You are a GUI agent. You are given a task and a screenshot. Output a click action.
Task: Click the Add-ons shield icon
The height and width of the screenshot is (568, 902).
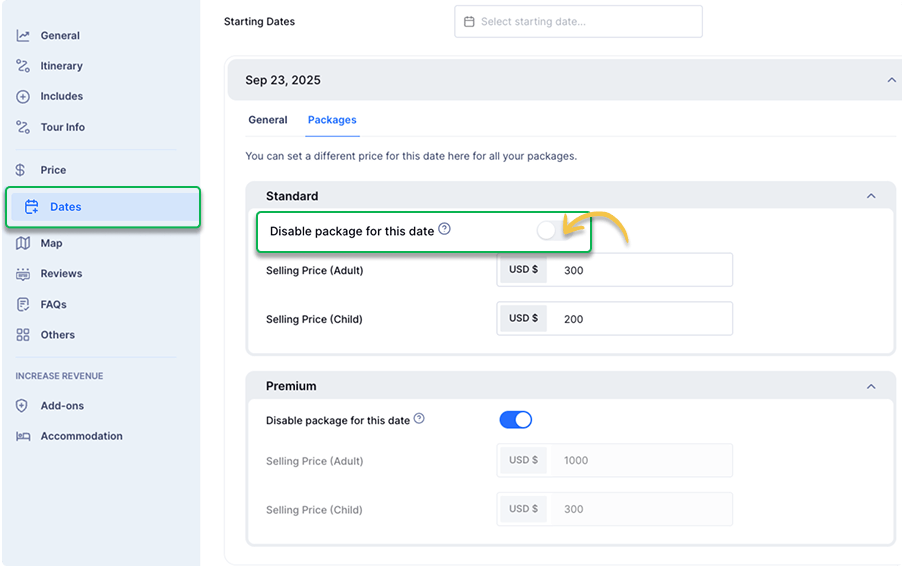pos(22,406)
